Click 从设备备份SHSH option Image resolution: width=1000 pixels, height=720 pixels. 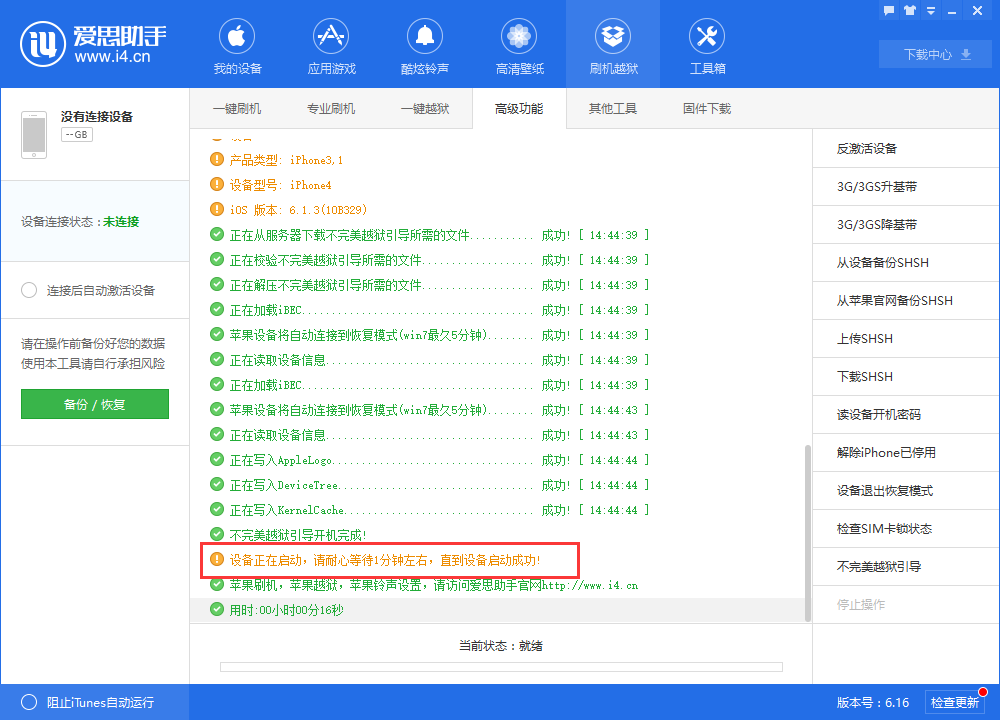(x=906, y=262)
